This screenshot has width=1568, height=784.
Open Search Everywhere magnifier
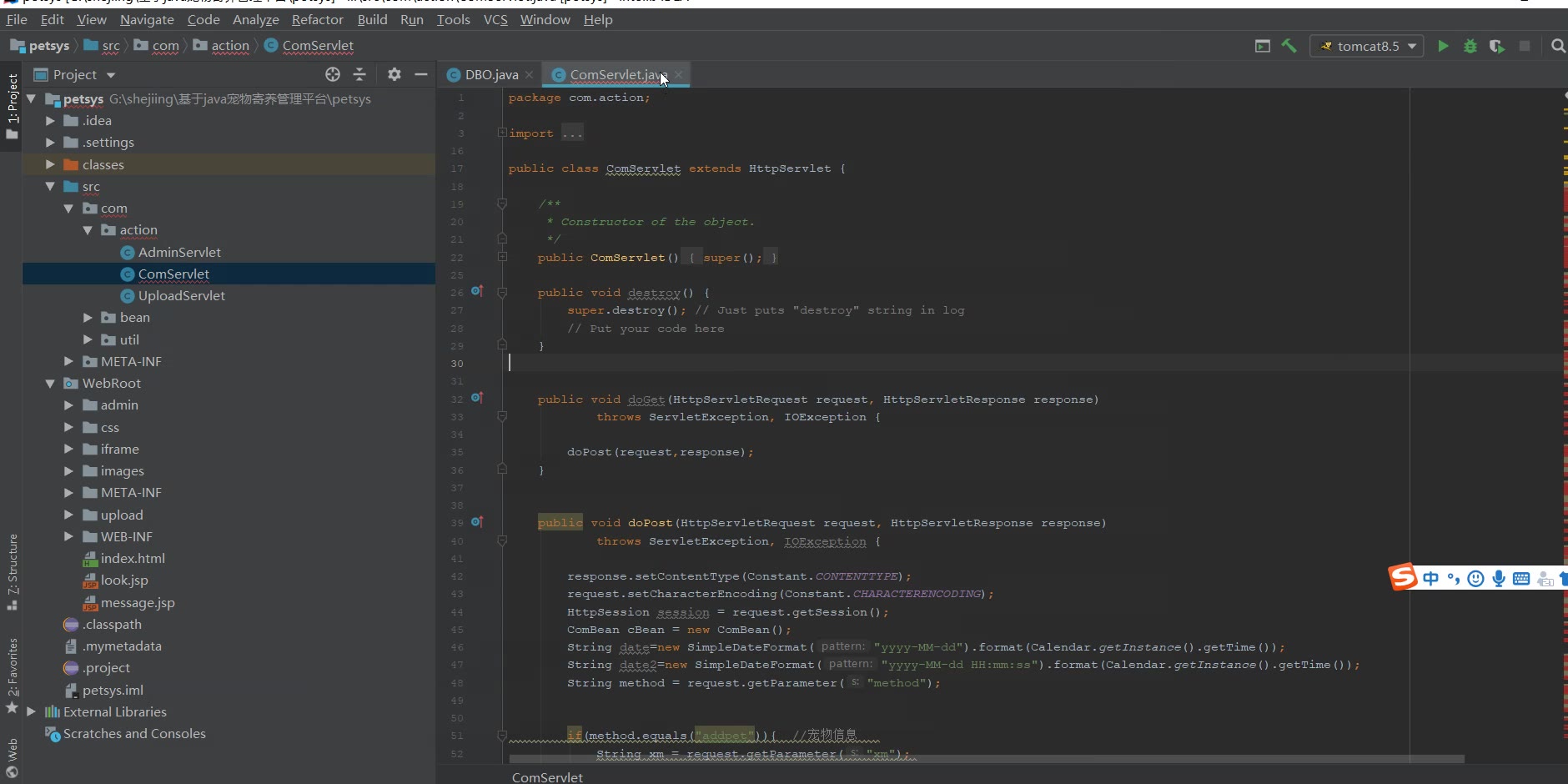pos(1557,47)
